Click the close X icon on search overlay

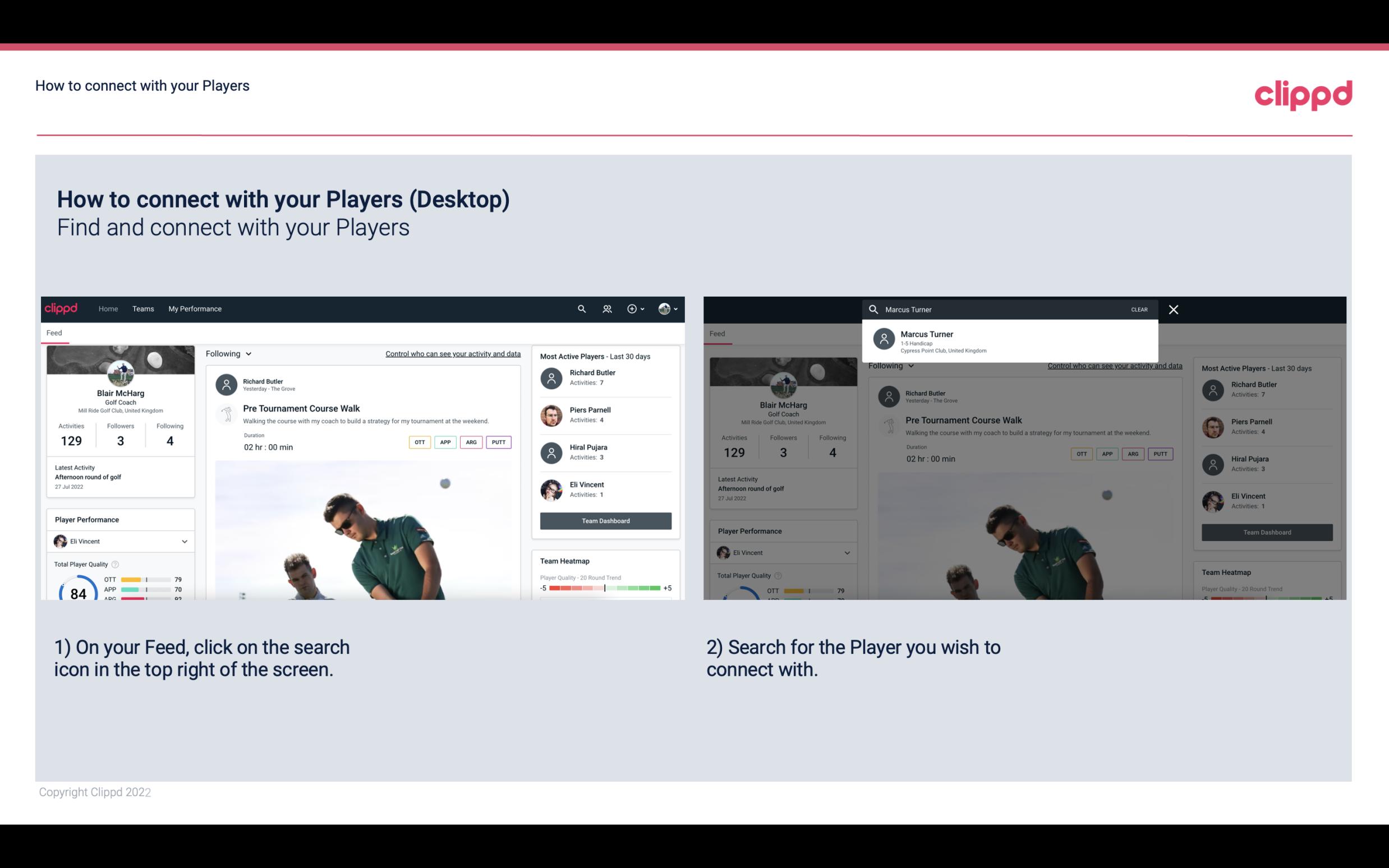[1172, 309]
